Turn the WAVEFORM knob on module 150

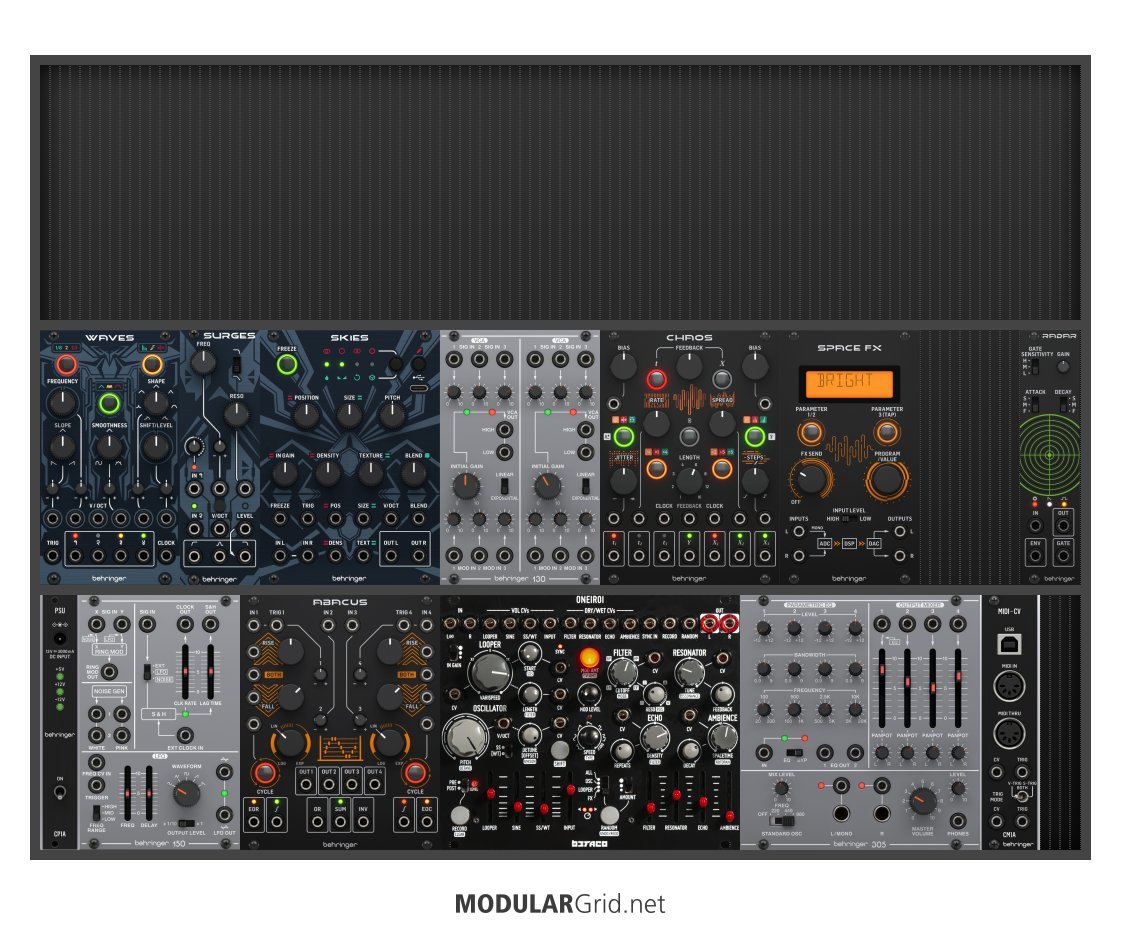187,793
